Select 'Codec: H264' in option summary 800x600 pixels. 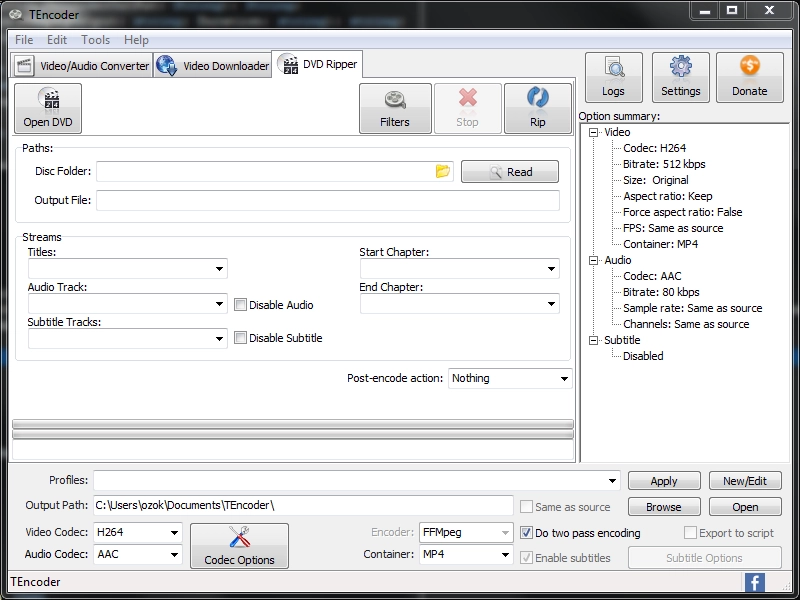(655, 148)
